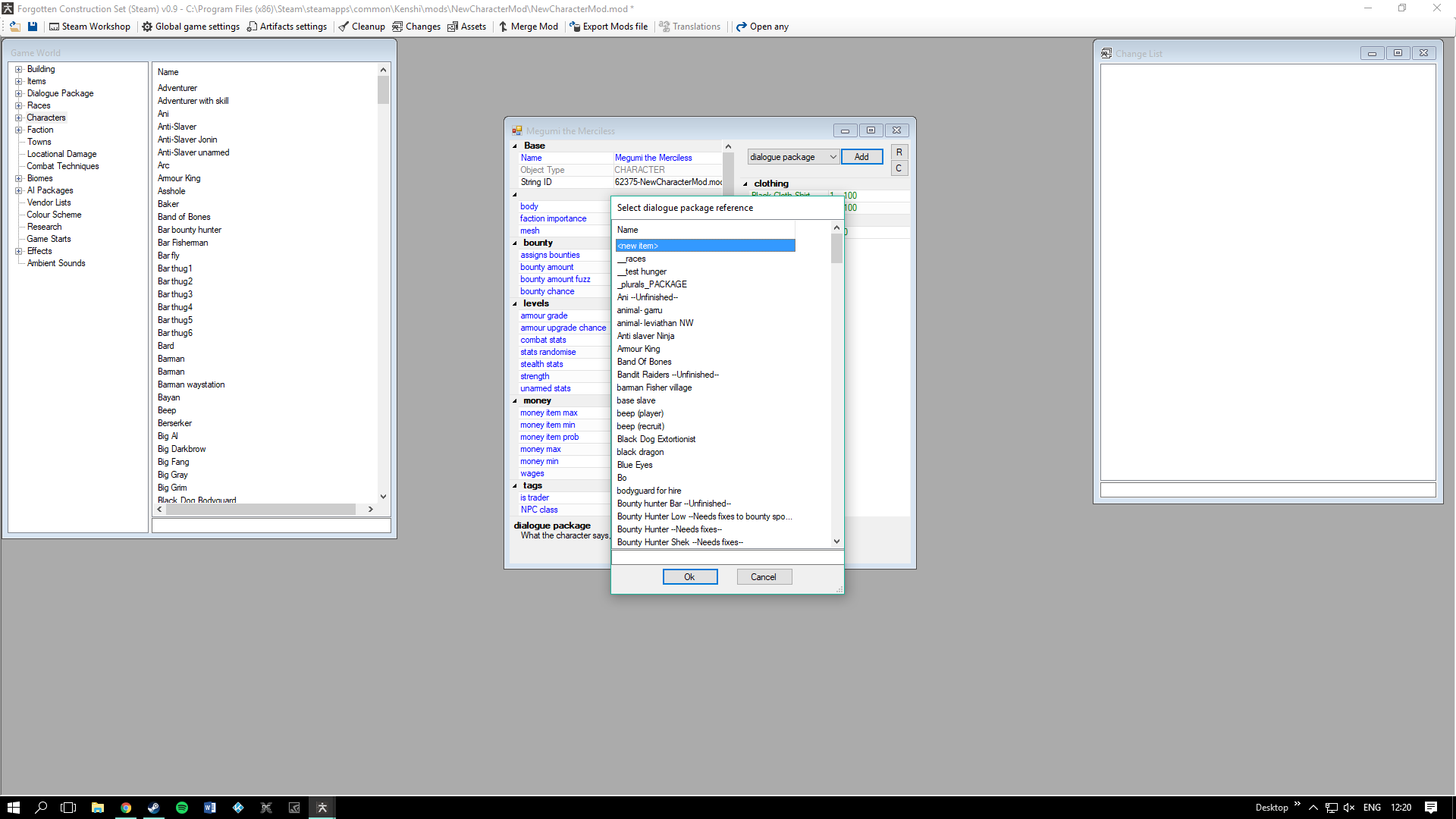
Task: Run the Cleanup tool
Action: [362, 27]
